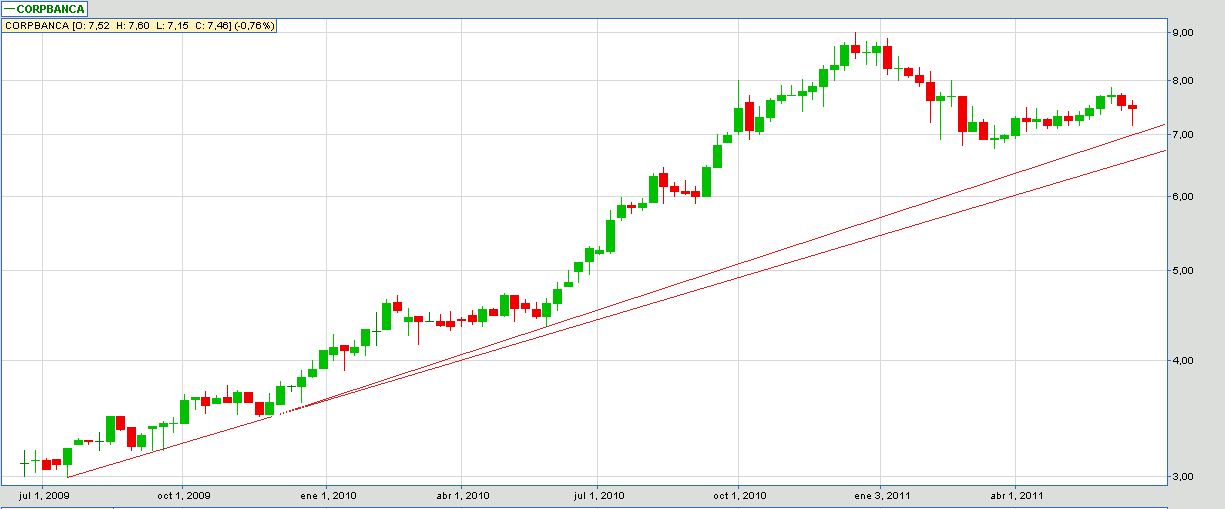Click the 8,00 price axis label
This screenshot has height=509, width=1225.
[x=1182, y=81]
